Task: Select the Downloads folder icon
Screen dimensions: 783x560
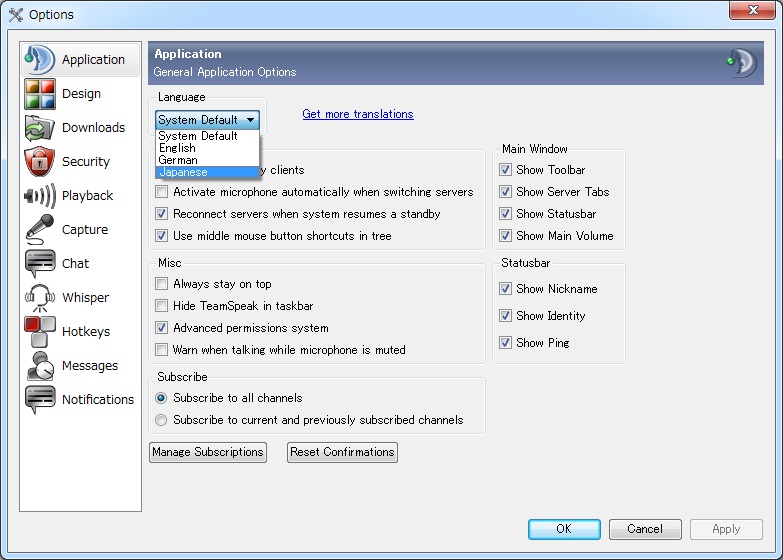Action: click(x=40, y=128)
